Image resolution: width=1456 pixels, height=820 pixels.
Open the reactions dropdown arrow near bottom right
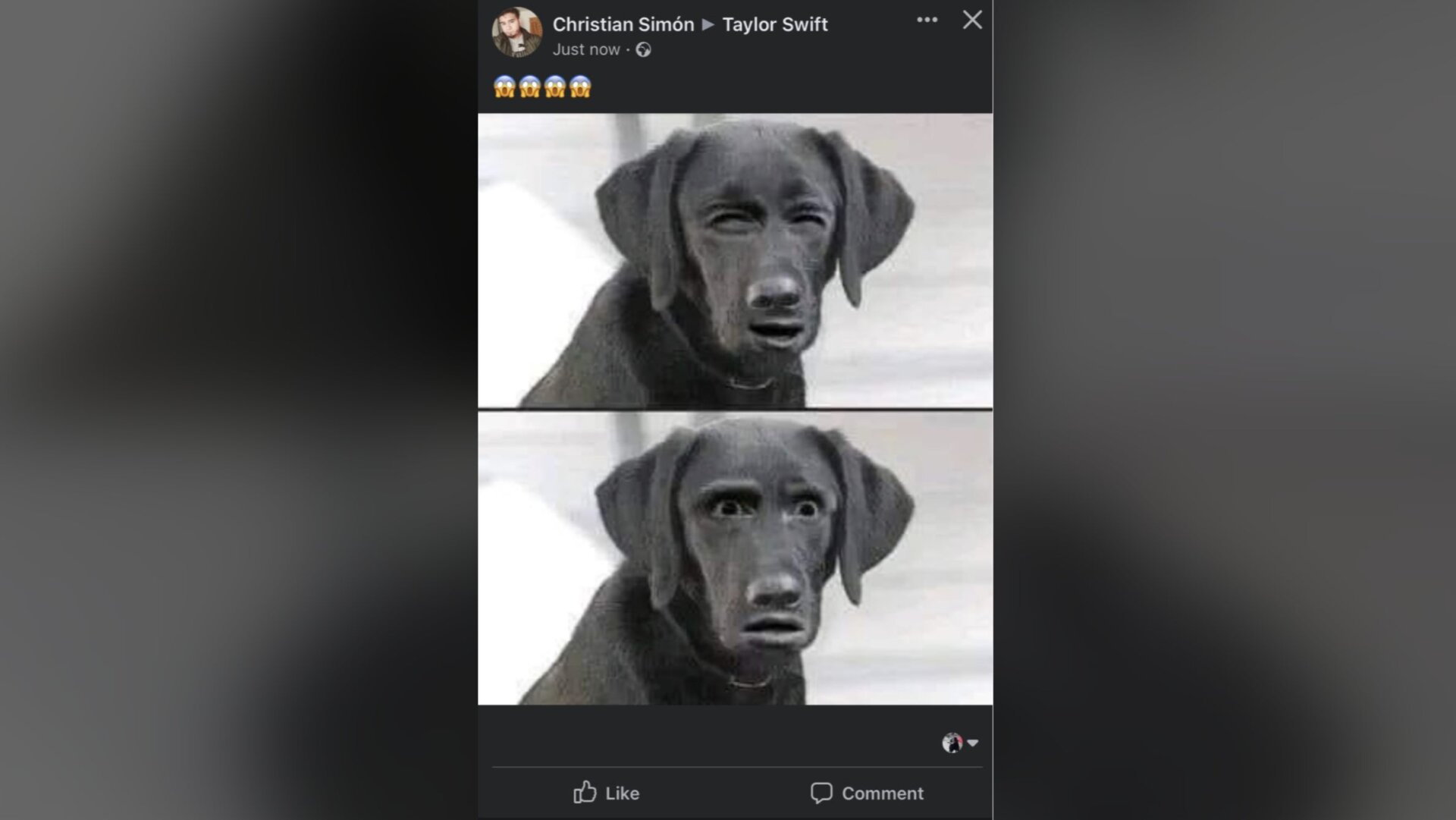974,743
